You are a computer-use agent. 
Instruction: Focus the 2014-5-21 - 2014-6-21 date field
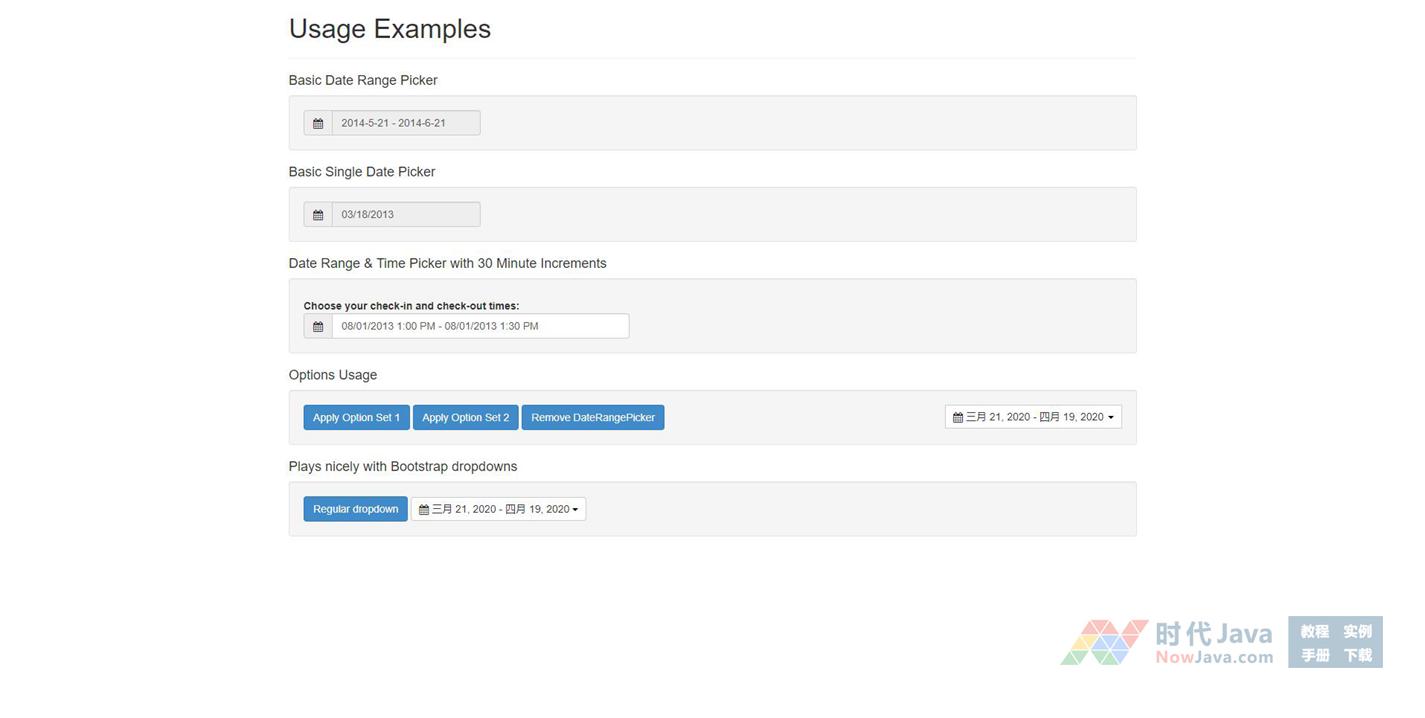(x=406, y=123)
